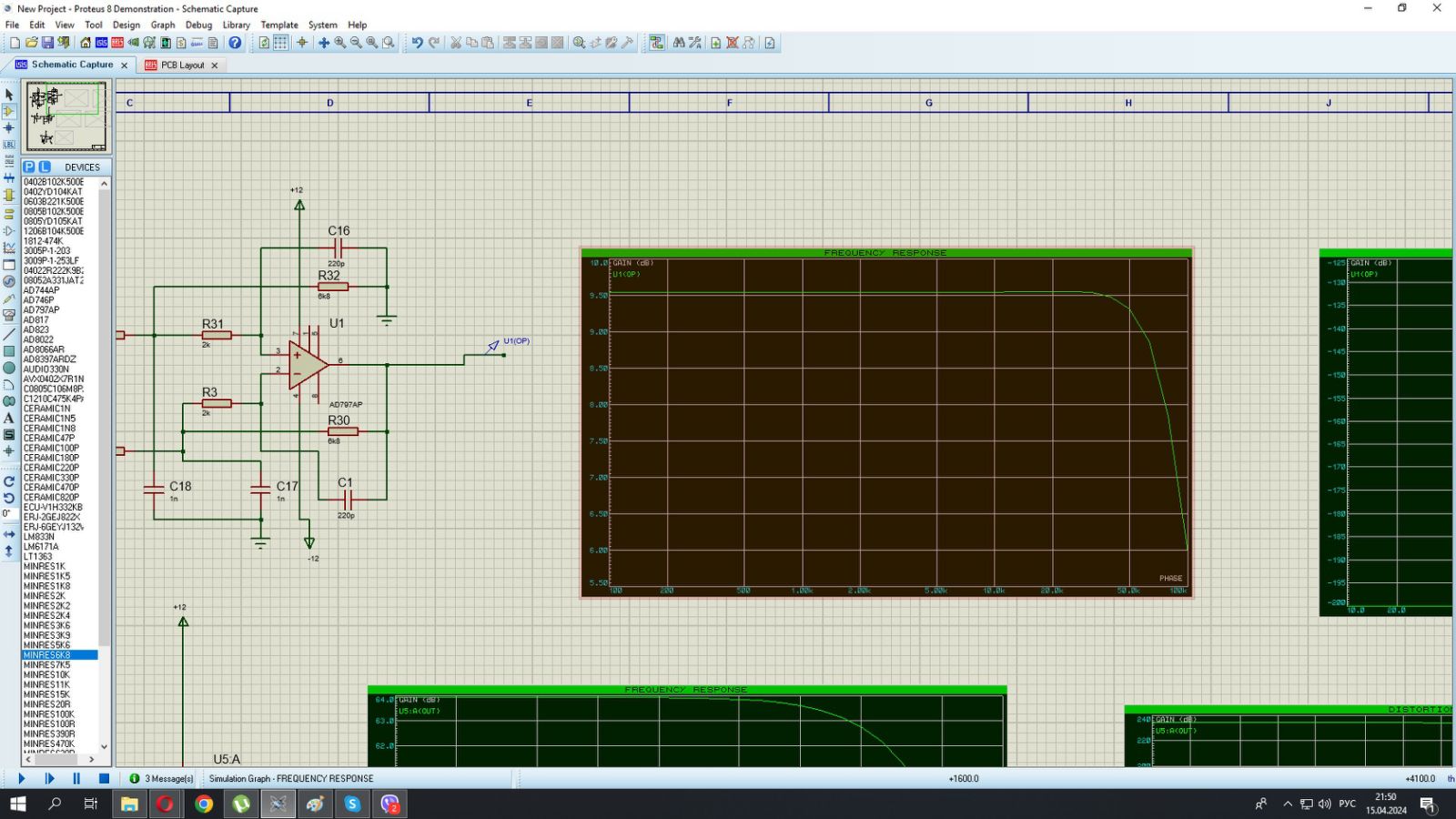This screenshot has height=819, width=1456.
Task: Select the 2D text 'A' tool
Action: [x=9, y=419]
